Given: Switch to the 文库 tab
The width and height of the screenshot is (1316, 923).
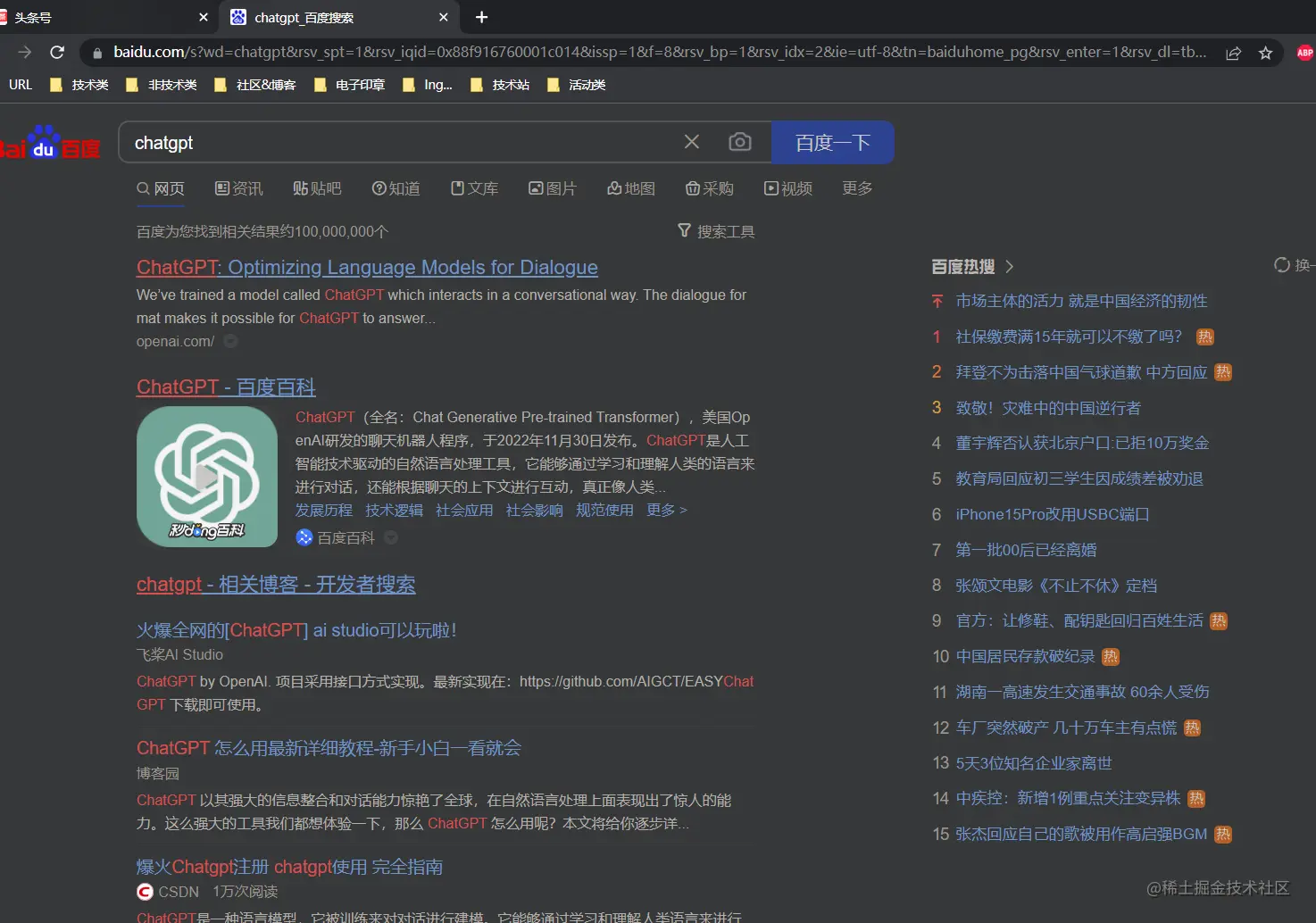Looking at the screenshot, I should 474,188.
